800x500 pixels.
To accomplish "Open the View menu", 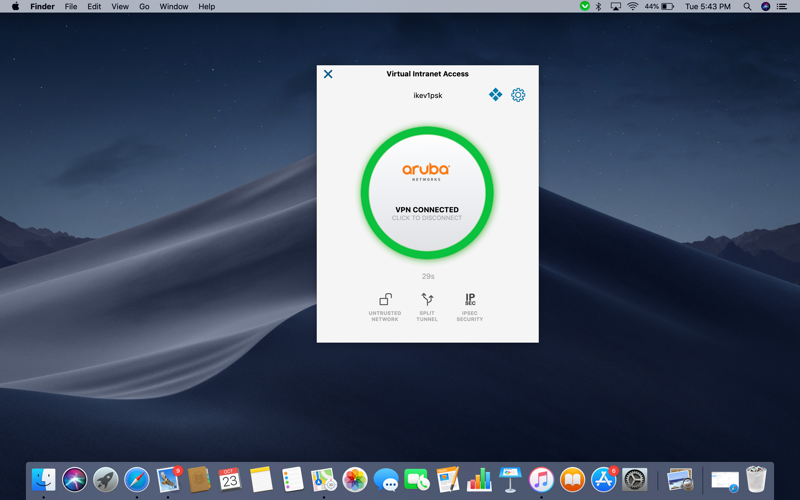I will coord(120,6).
